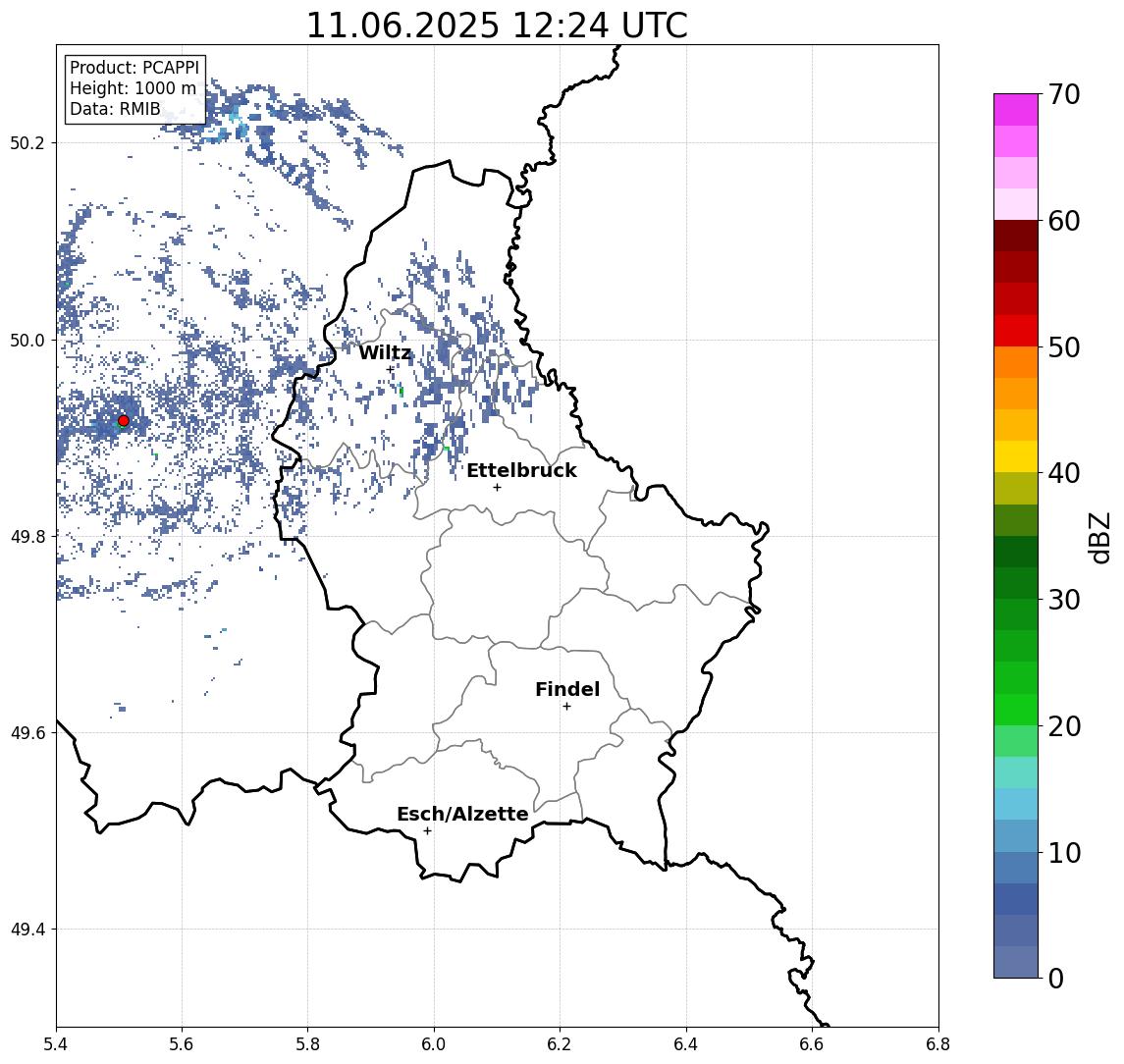Click the yellow swatch just above 40

coord(1016,456)
